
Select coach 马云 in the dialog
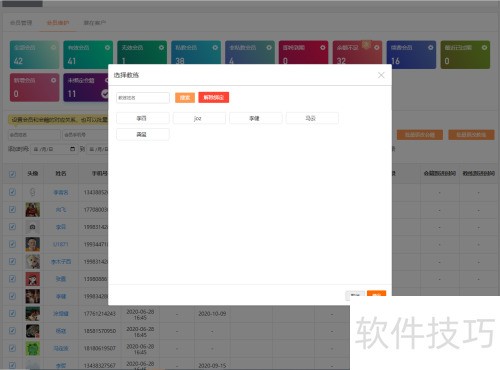click(x=312, y=118)
